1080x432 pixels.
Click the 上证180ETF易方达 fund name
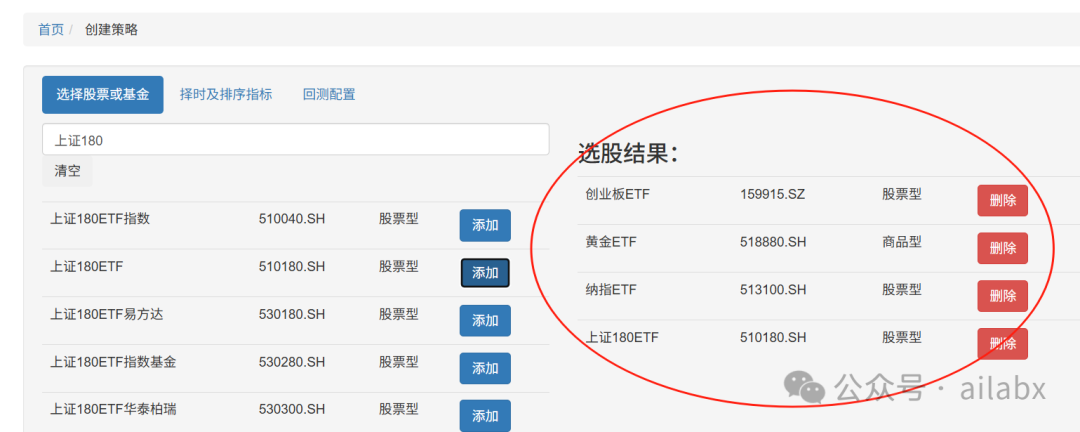[107, 314]
